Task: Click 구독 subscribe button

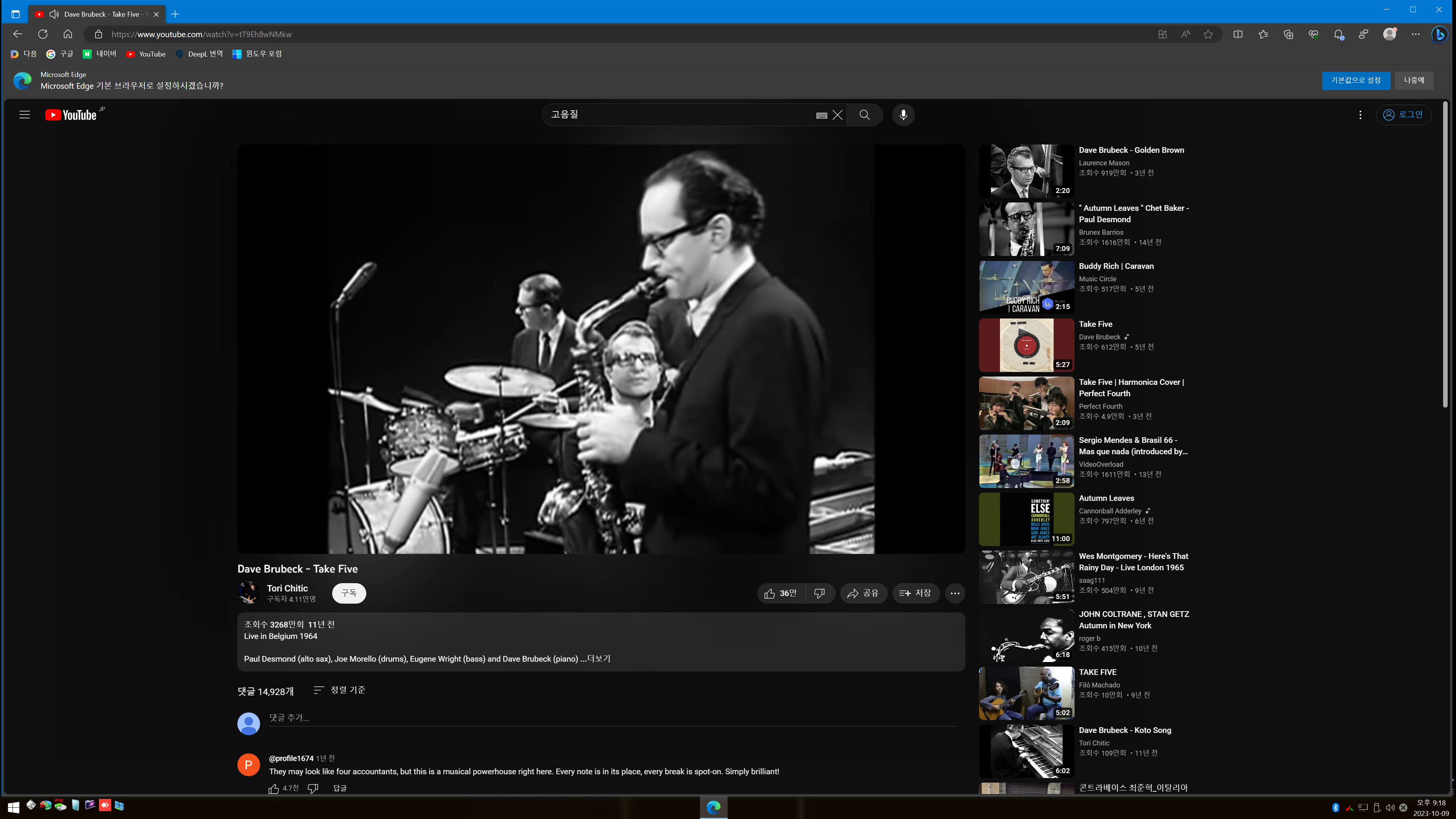Action: [349, 593]
